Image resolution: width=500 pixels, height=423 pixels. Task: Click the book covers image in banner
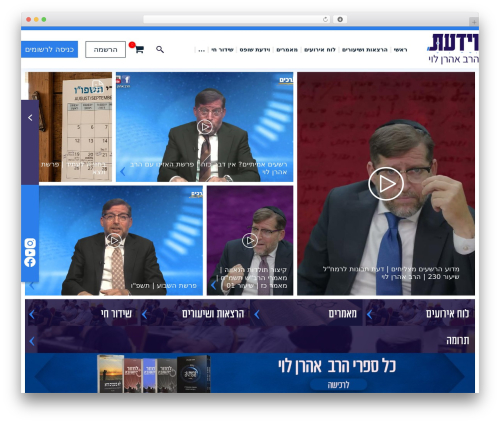pos(154,373)
